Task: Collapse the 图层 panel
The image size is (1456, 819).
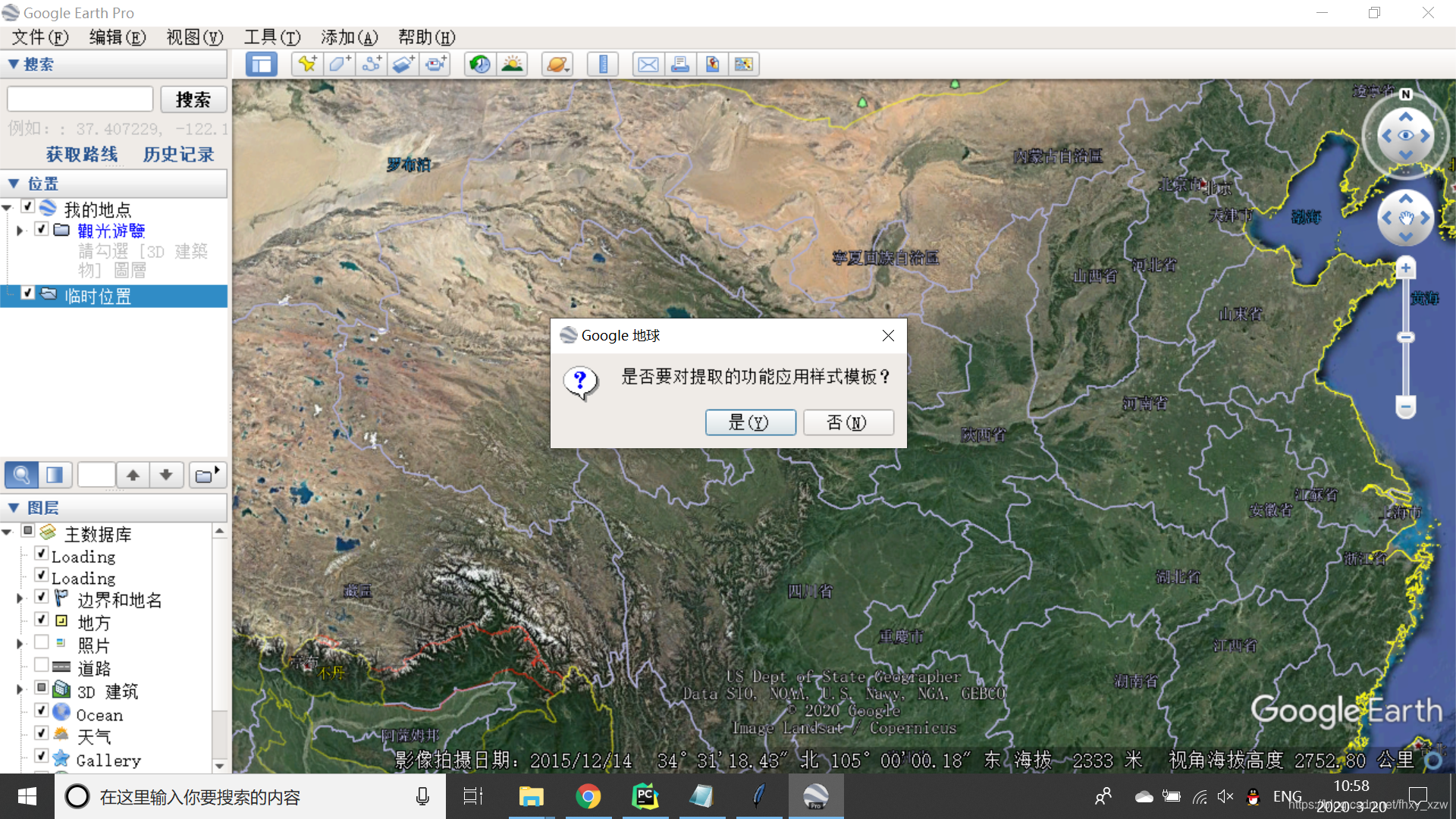Action: point(13,507)
